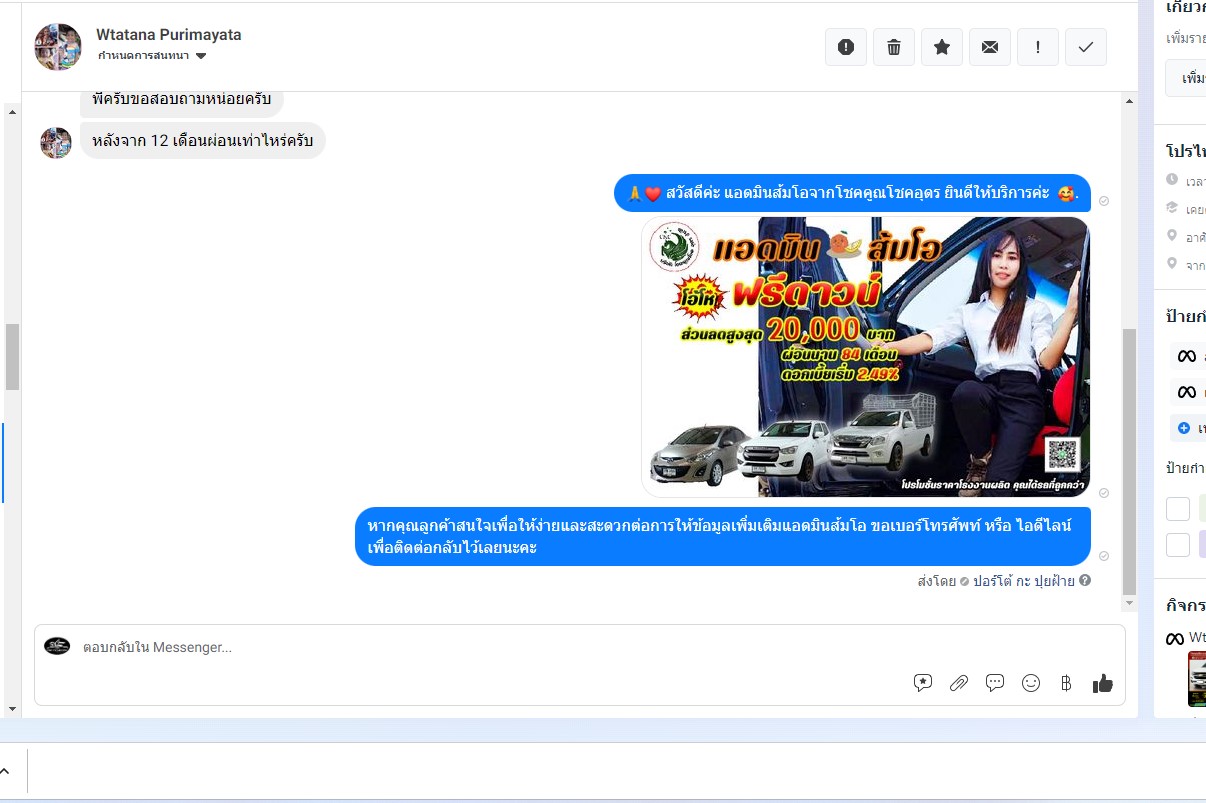The height and width of the screenshot is (803, 1206).
Task: Open emoji picker smiley icon
Action: click(1031, 683)
